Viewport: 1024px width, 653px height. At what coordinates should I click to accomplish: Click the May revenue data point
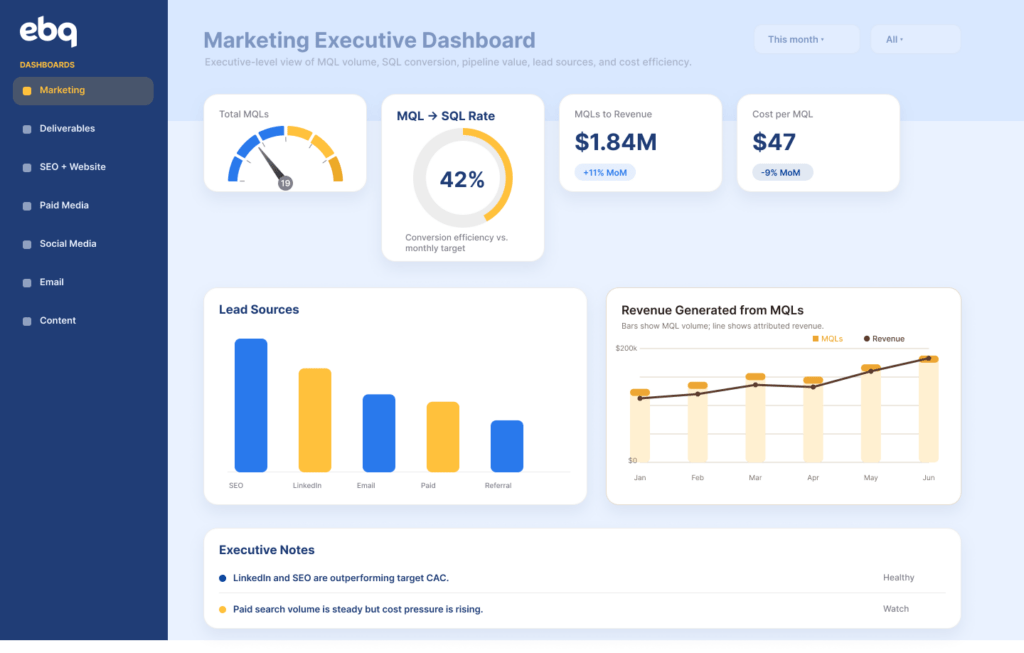pyautogui.click(x=871, y=371)
